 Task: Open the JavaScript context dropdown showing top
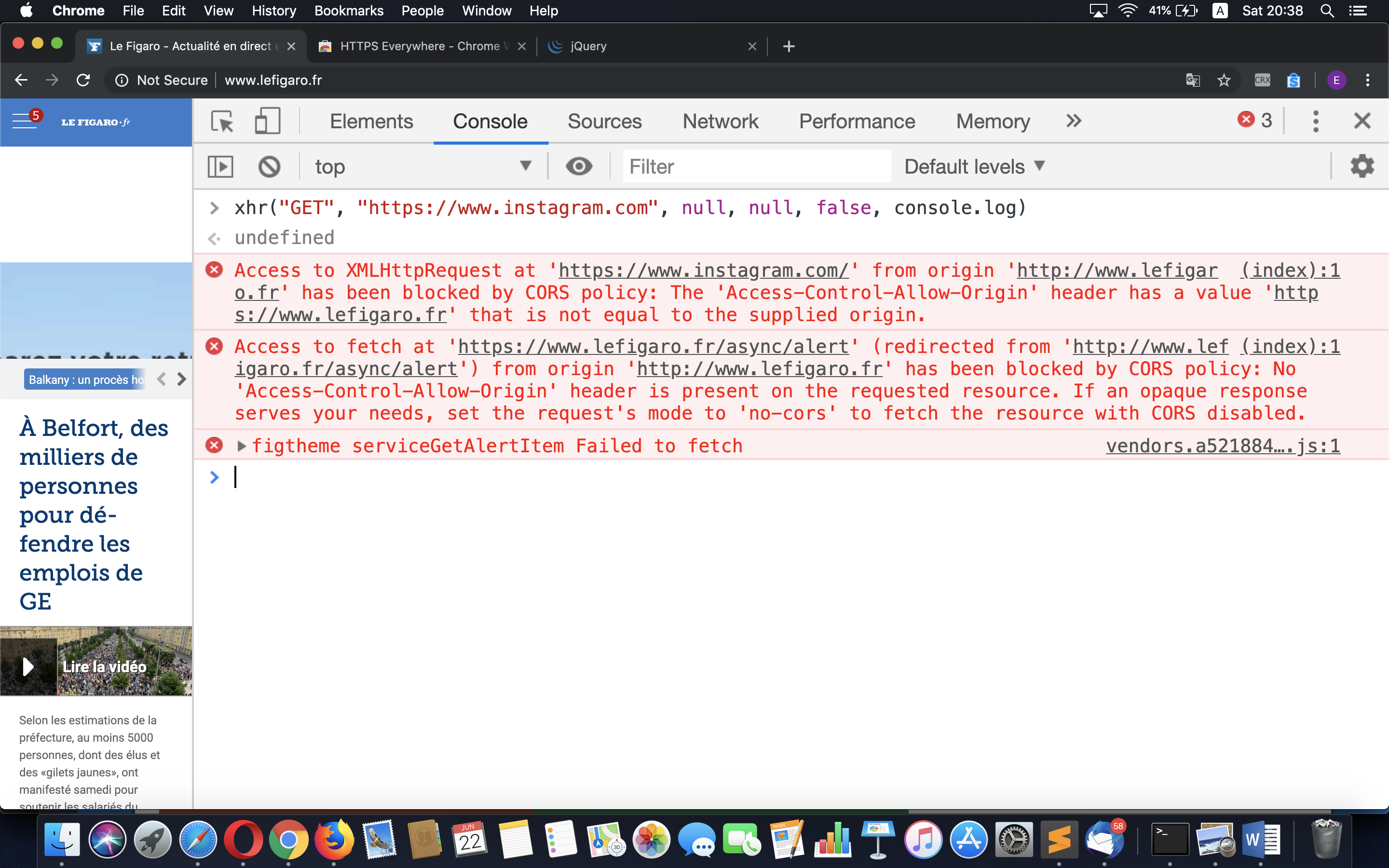[423, 166]
